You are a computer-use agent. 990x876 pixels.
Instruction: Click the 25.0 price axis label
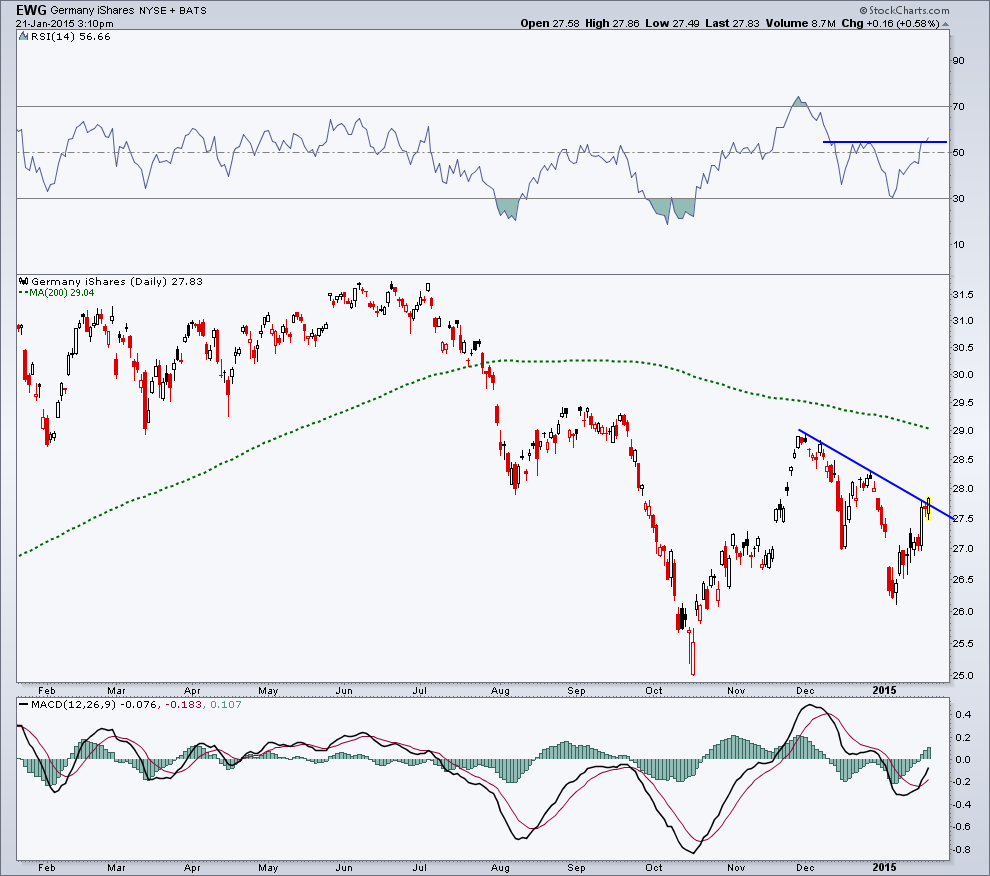[x=963, y=676]
